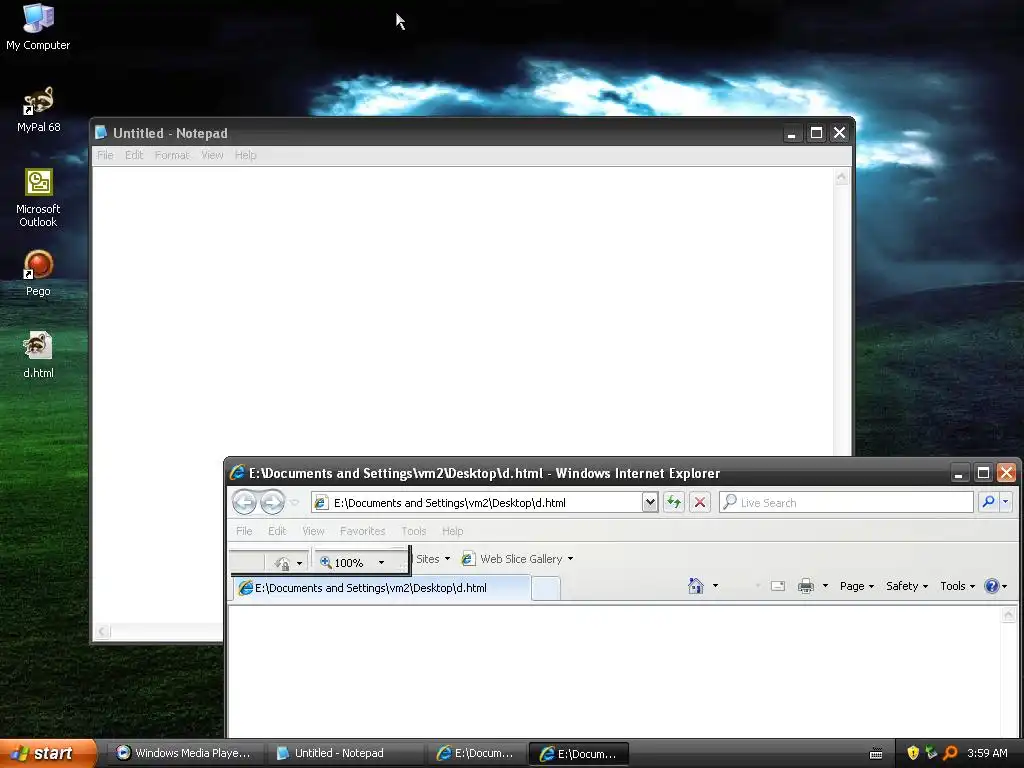Open Internet Explorer's View menu

(313, 531)
